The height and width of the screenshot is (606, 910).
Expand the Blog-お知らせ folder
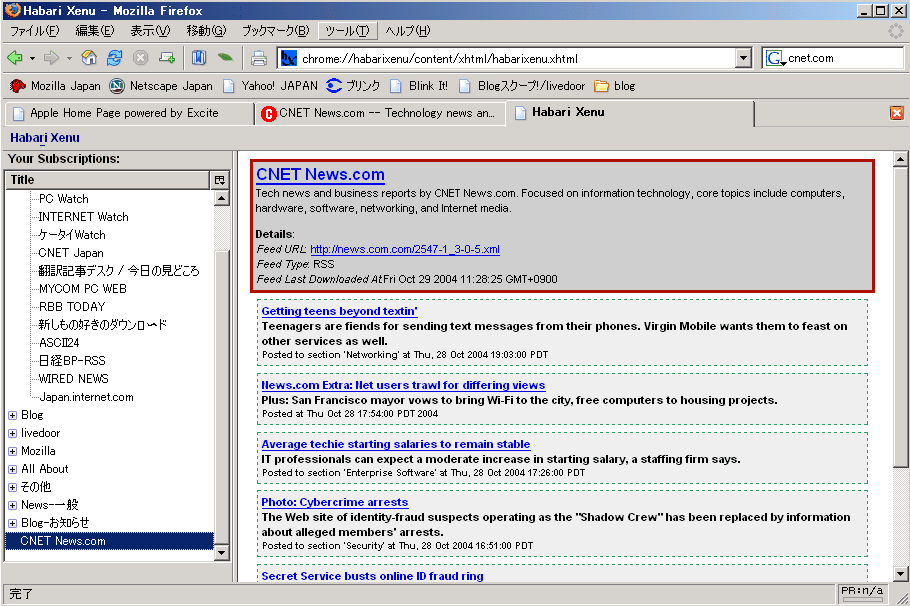12,523
